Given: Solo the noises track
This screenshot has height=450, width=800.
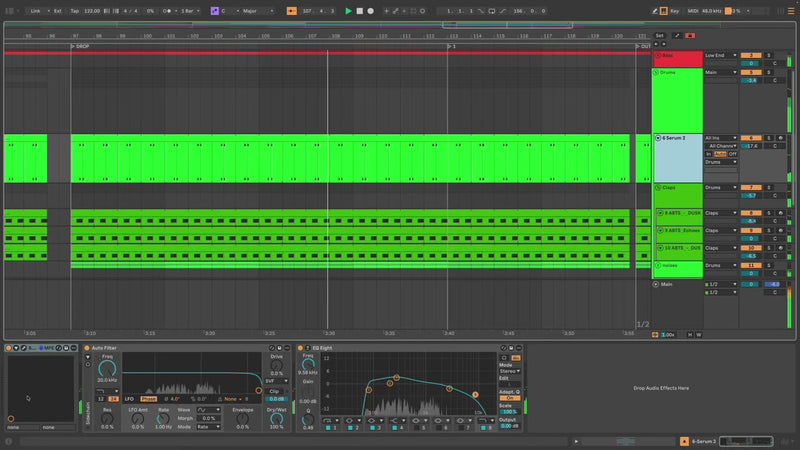Looking at the screenshot, I should pyautogui.click(x=769, y=265).
